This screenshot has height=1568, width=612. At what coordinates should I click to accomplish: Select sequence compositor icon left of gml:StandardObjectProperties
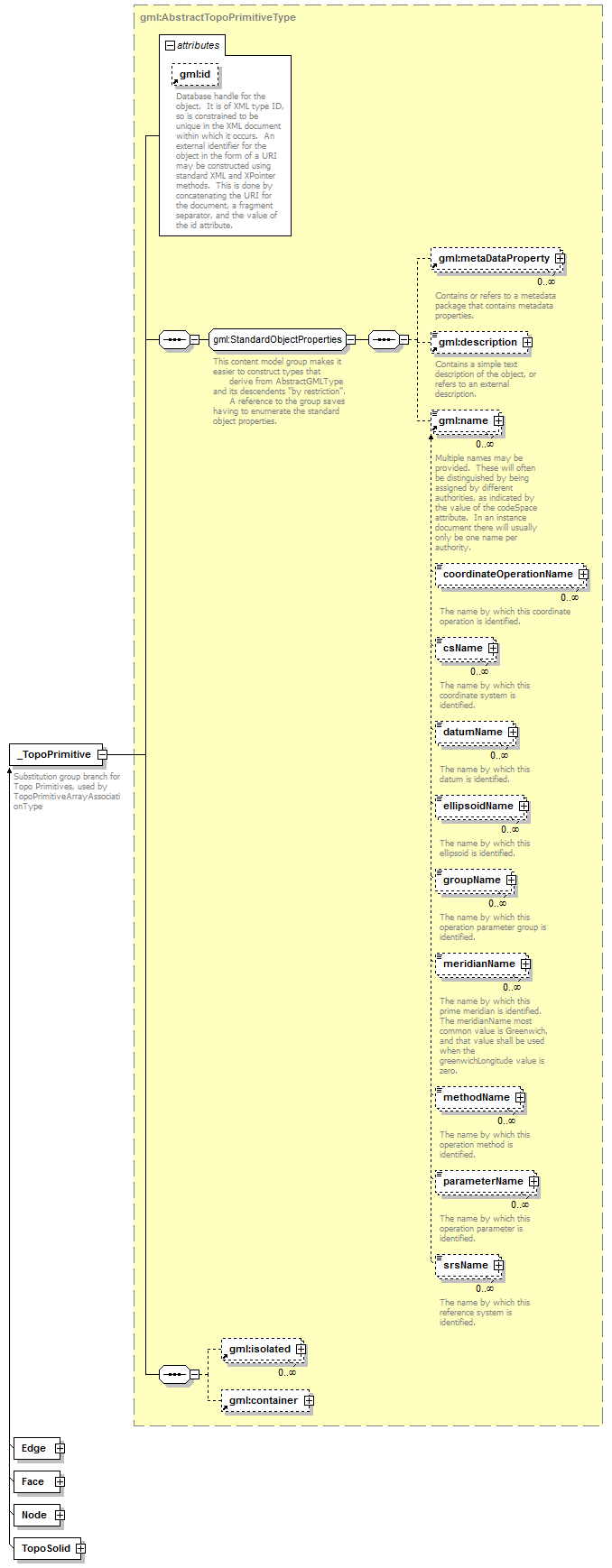173,340
